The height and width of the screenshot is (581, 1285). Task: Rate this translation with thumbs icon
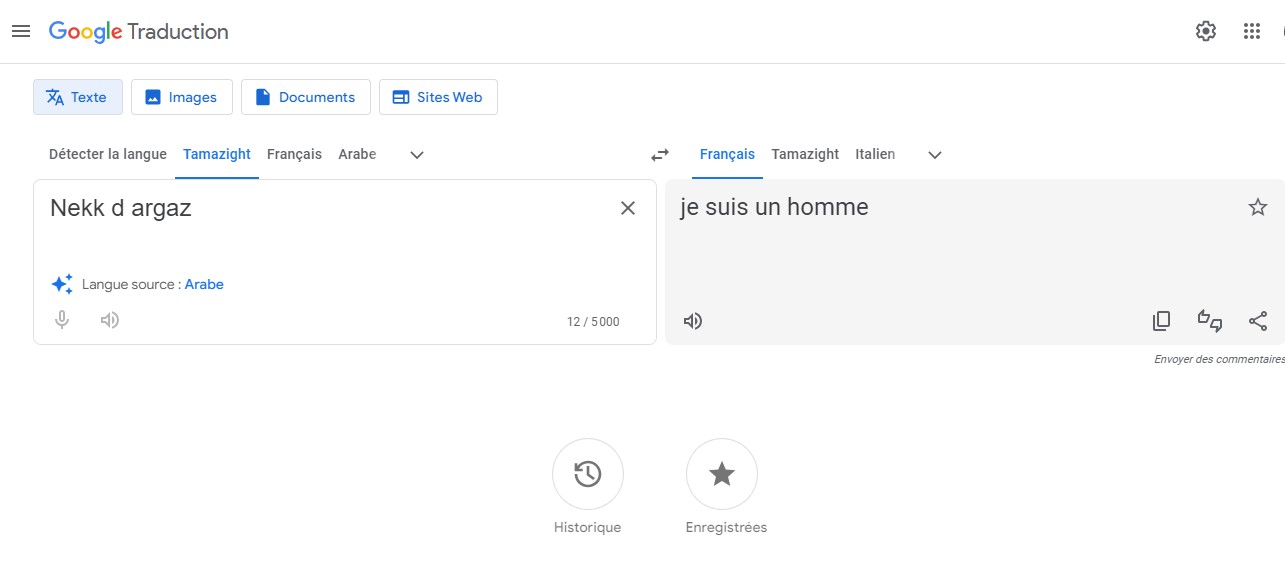(1210, 321)
